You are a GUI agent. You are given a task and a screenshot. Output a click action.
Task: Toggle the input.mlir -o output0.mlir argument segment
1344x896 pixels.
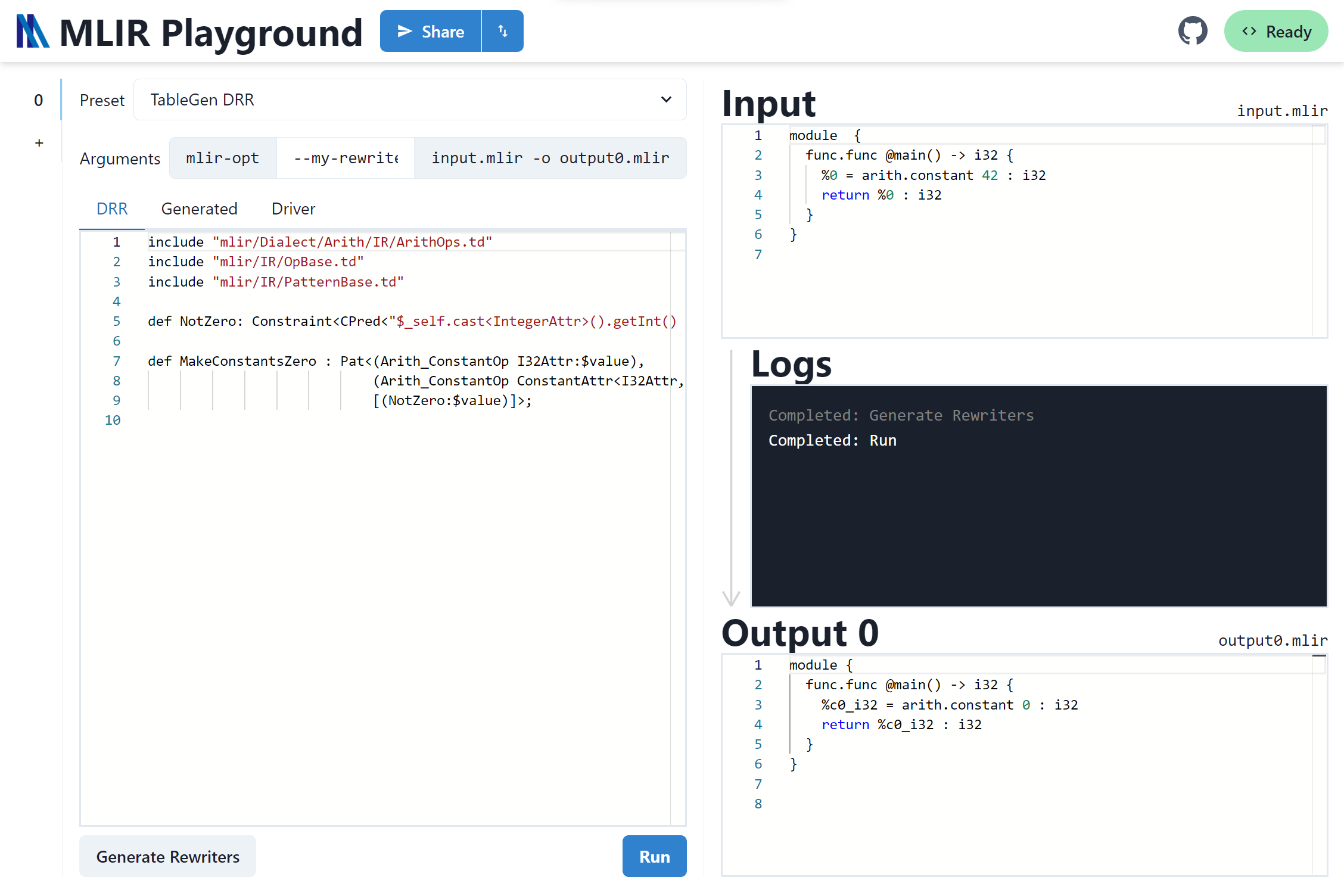pyautogui.click(x=550, y=158)
